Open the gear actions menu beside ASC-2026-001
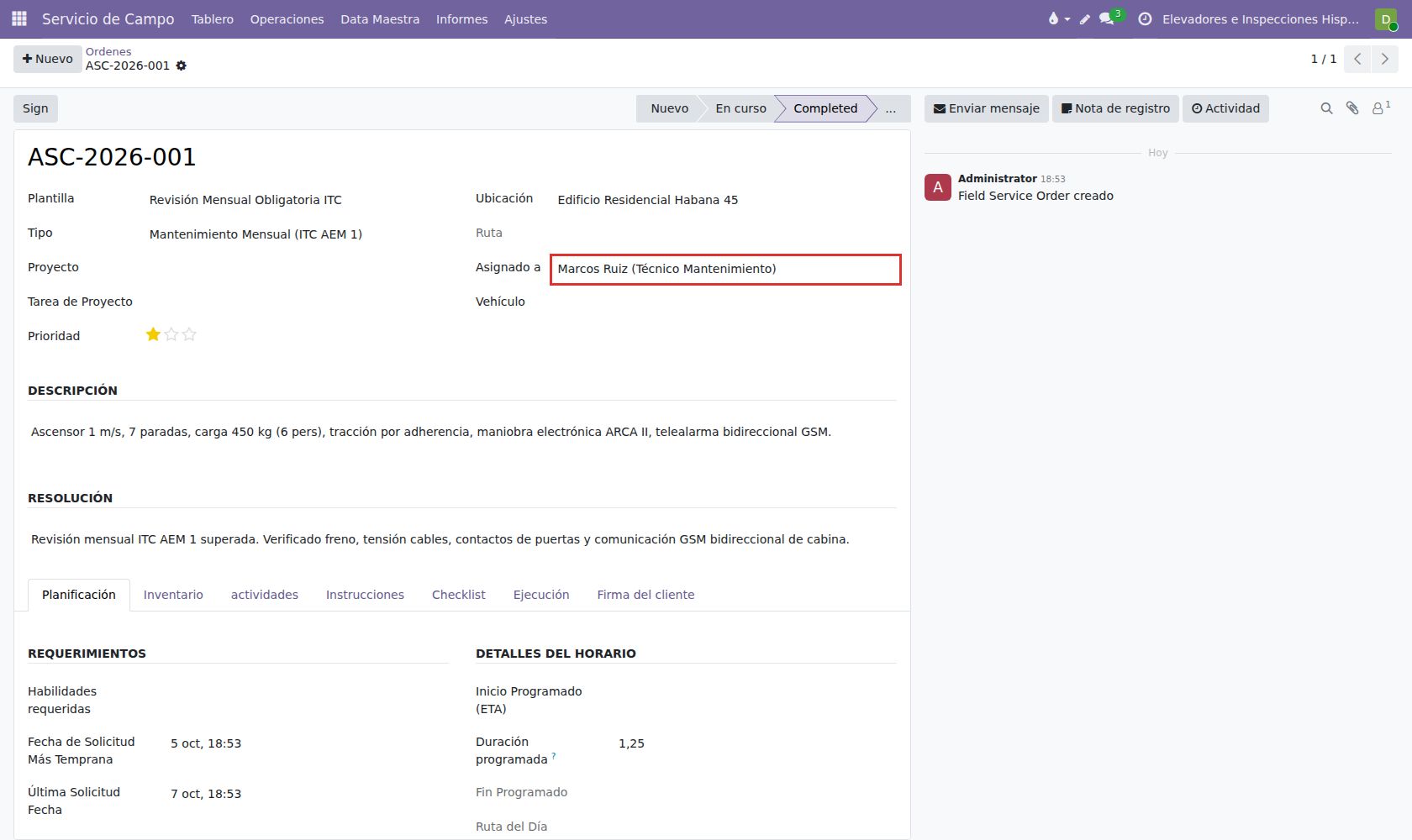 tap(181, 66)
